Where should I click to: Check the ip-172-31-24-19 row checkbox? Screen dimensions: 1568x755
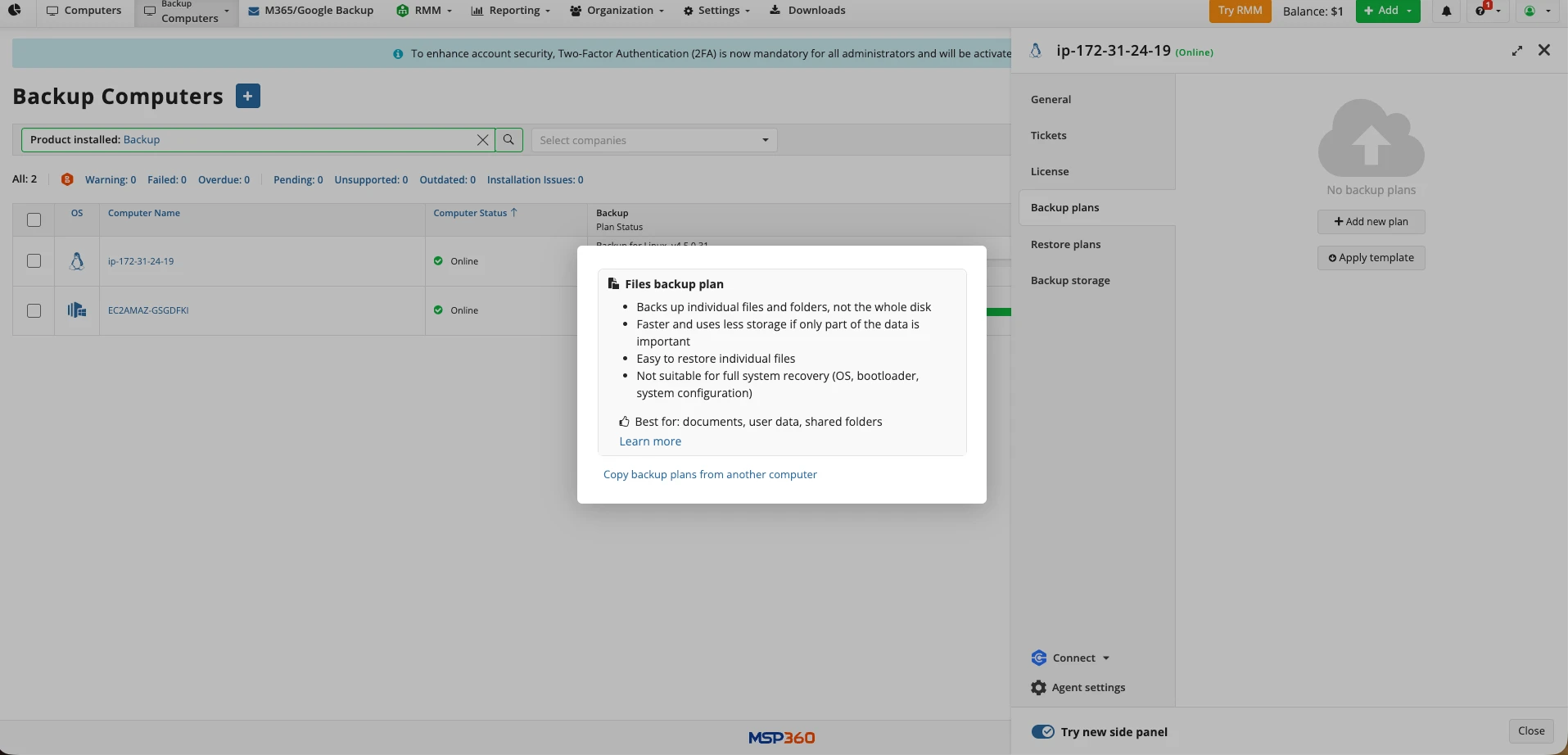coord(34,260)
